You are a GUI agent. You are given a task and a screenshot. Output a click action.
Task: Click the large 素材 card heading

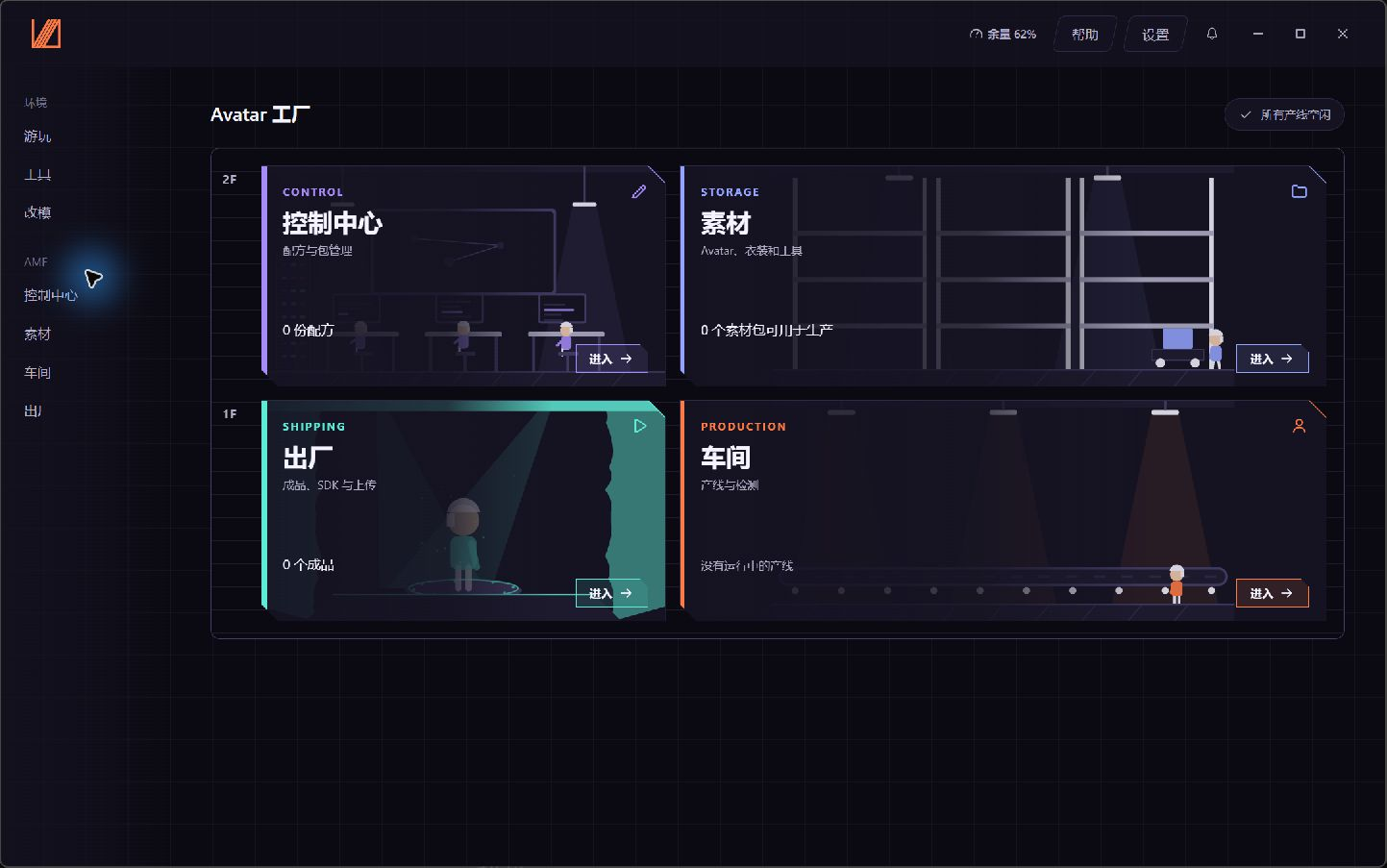click(726, 223)
